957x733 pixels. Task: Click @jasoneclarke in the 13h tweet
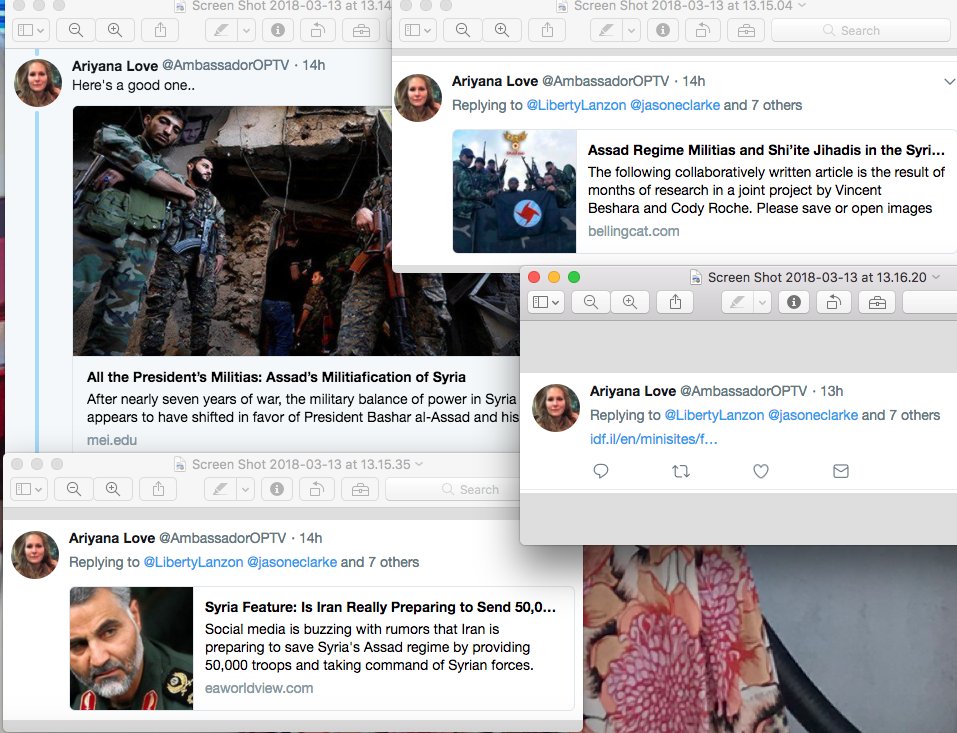pyautogui.click(x=813, y=415)
